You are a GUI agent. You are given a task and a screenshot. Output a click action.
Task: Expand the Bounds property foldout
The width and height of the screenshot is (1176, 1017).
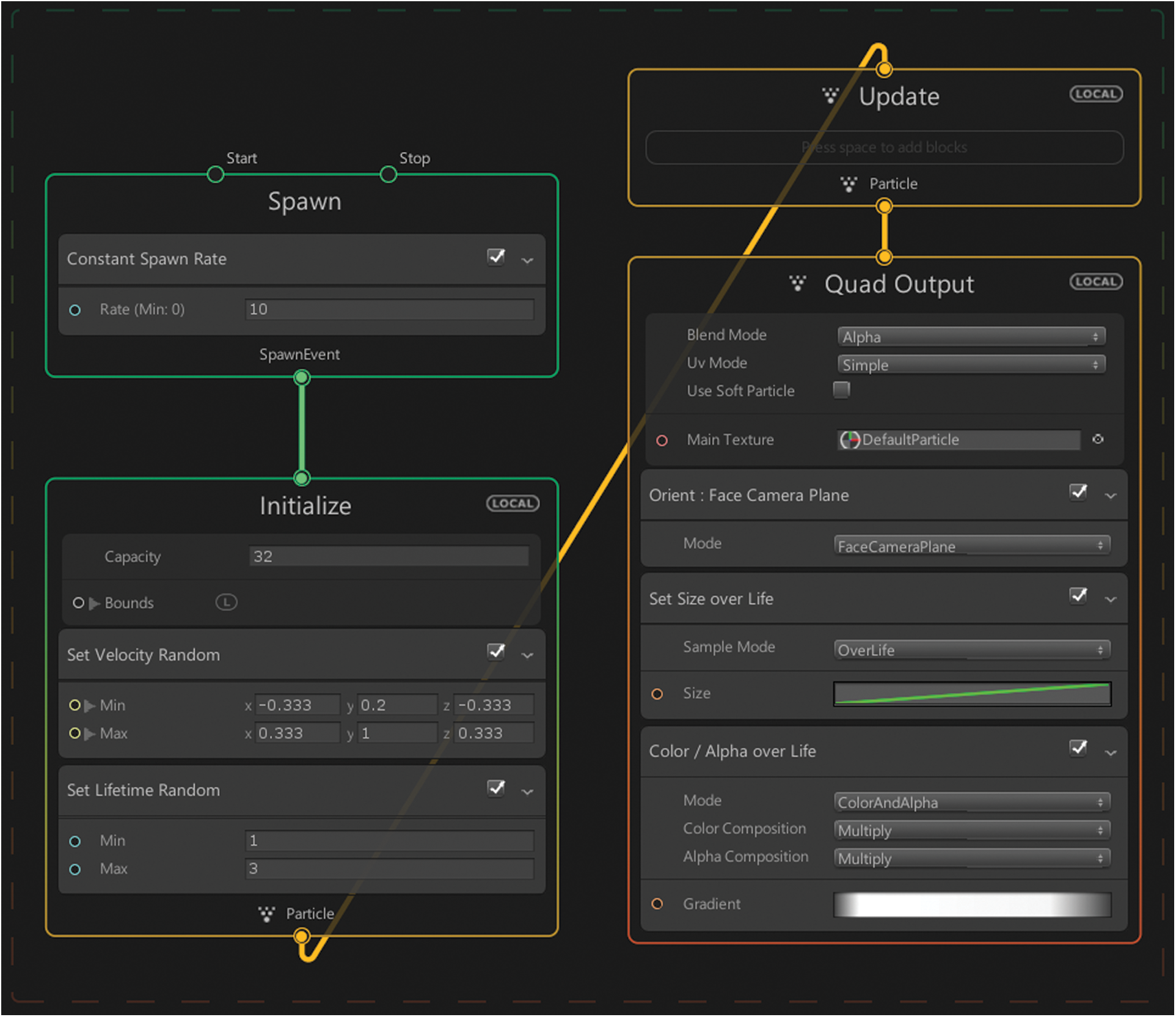[x=95, y=604]
